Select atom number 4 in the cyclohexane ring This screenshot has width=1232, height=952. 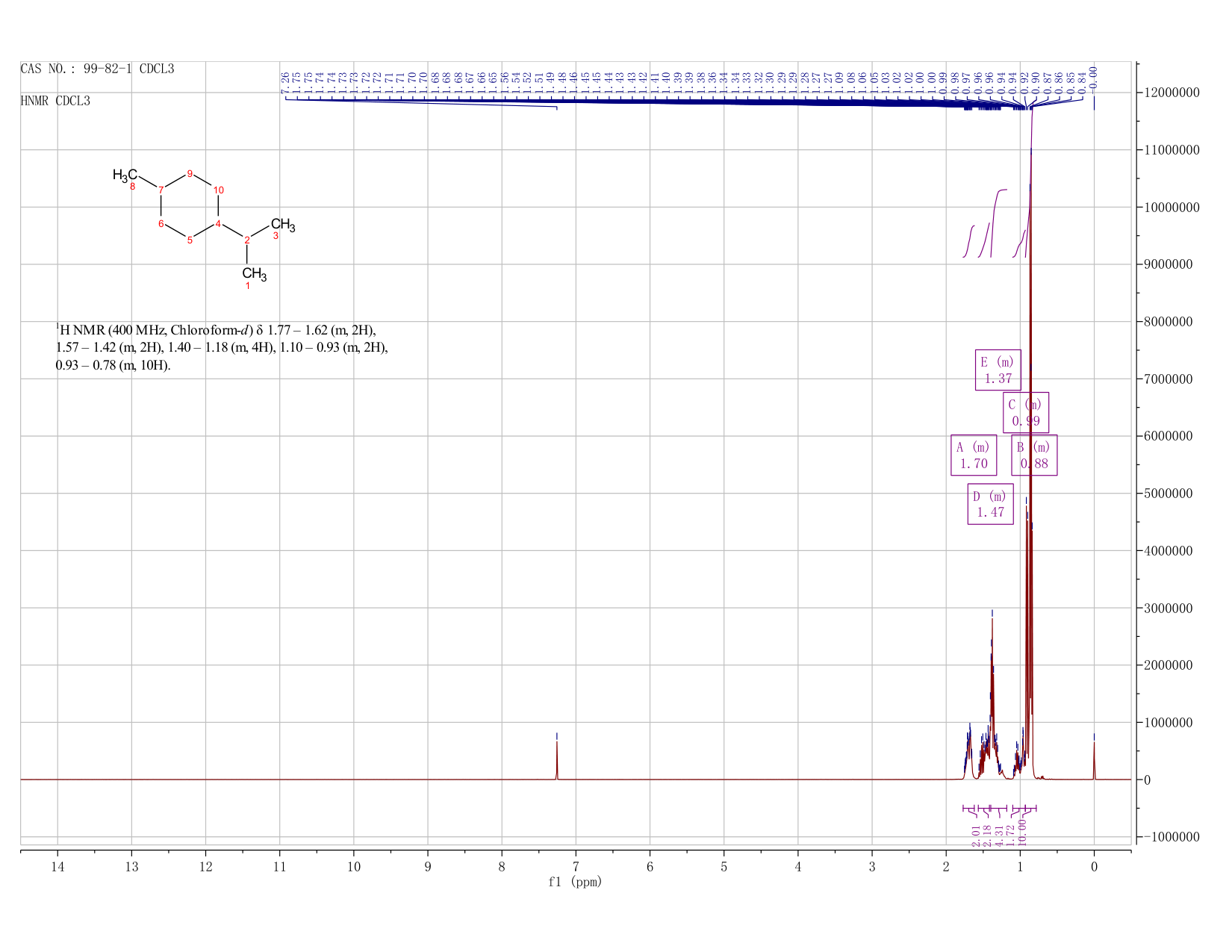[218, 223]
